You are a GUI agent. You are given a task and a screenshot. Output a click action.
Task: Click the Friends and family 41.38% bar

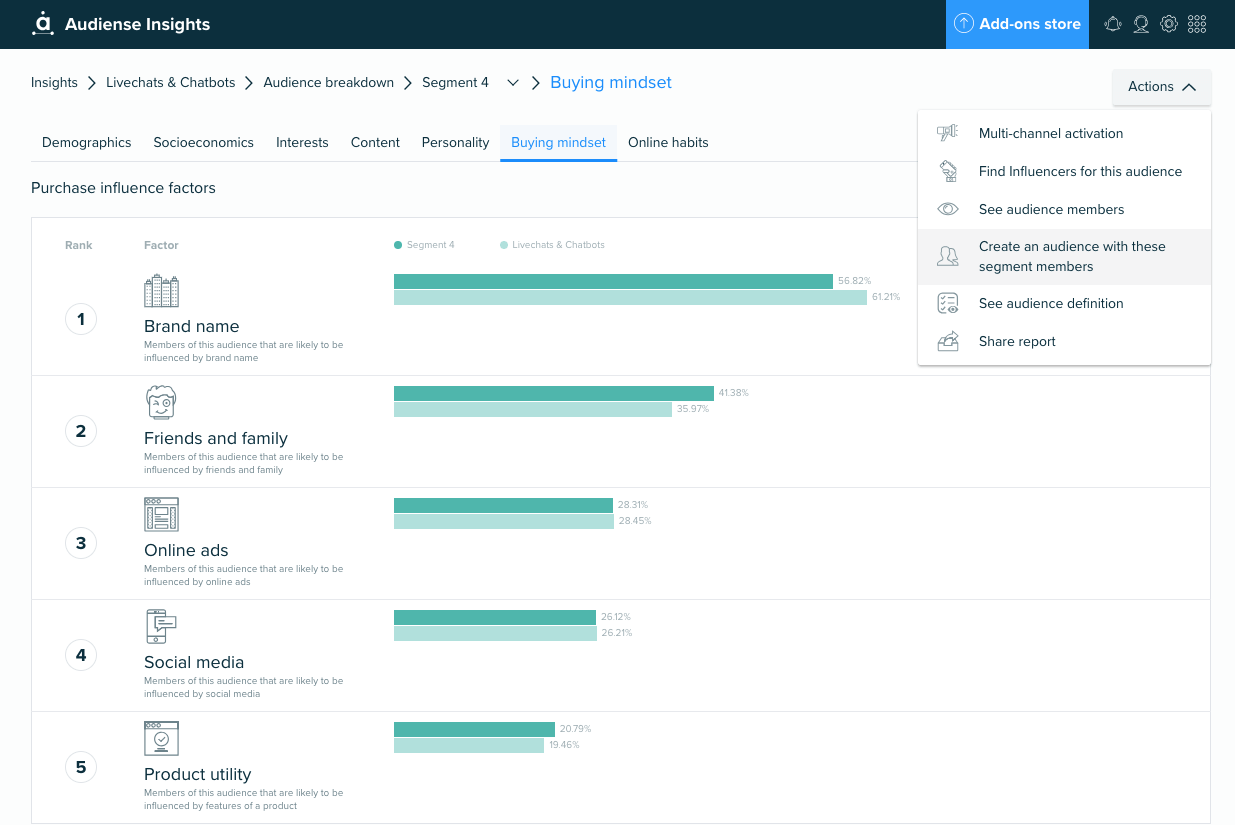click(x=554, y=393)
